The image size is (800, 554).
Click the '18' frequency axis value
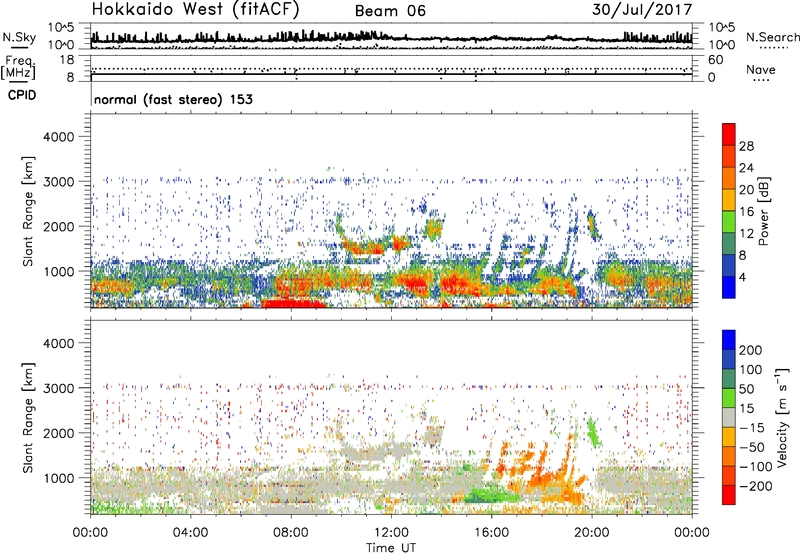point(67,60)
